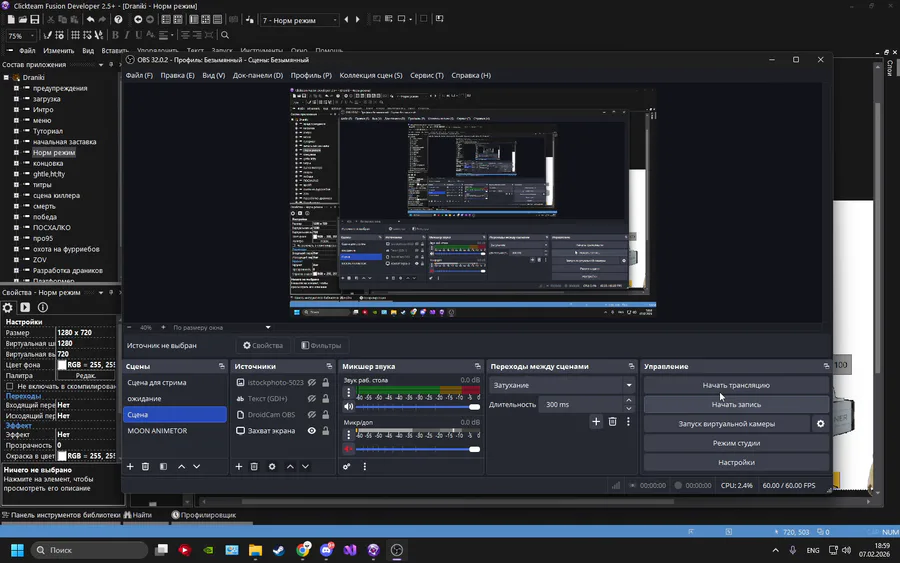Mute the desktop audio speaker icon

click(x=348, y=407)
